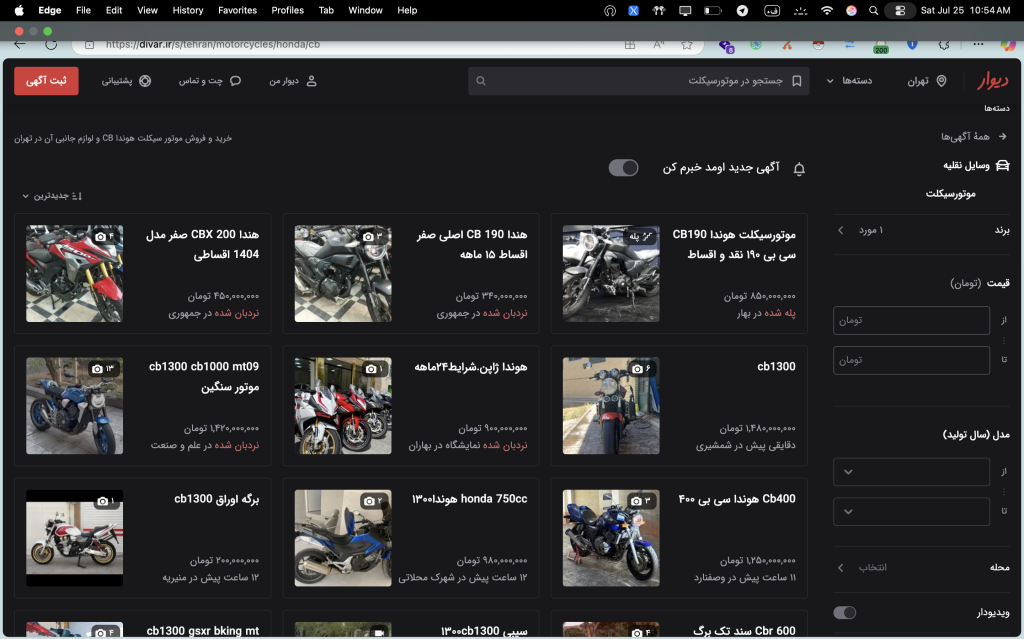Click the search magnifier icon in Divar search
The width and height of the screenshot is (1024, 639).
[x=481, y=81]
